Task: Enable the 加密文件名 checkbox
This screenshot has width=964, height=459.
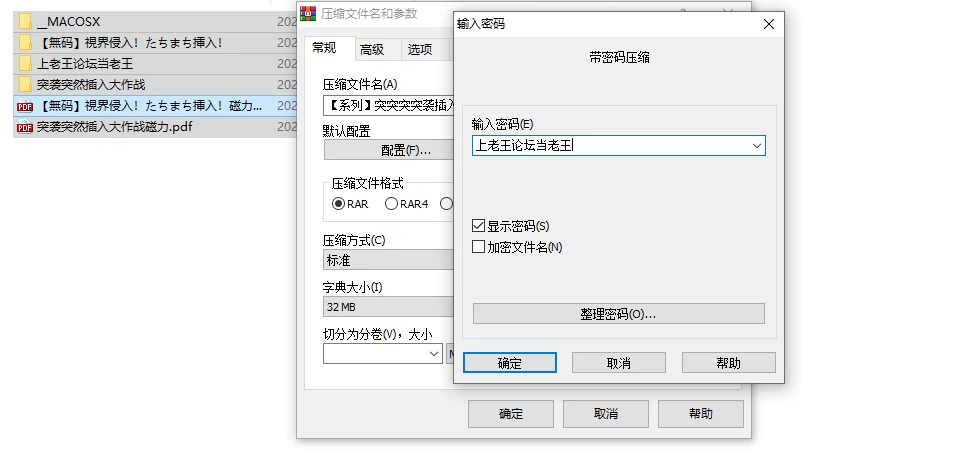Action: [478, 247]
